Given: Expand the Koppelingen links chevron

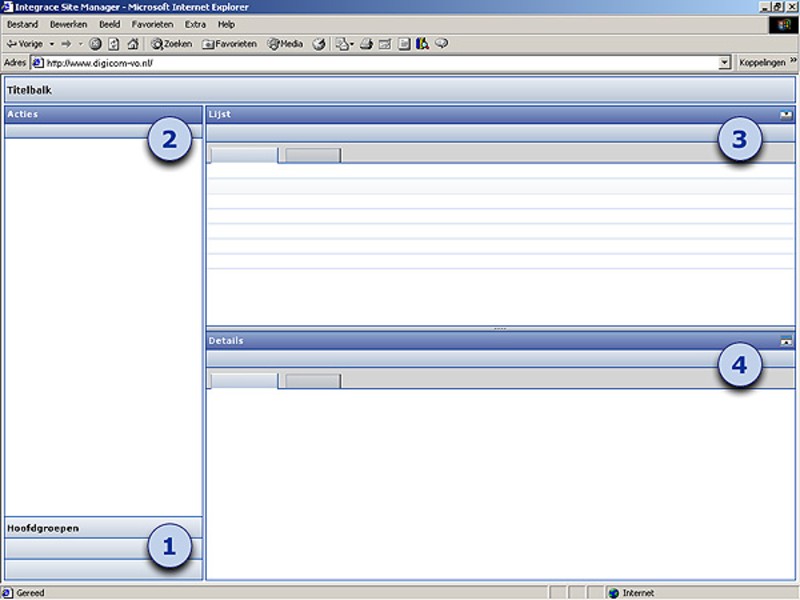Looking at the screenshot, I should 792,62.
